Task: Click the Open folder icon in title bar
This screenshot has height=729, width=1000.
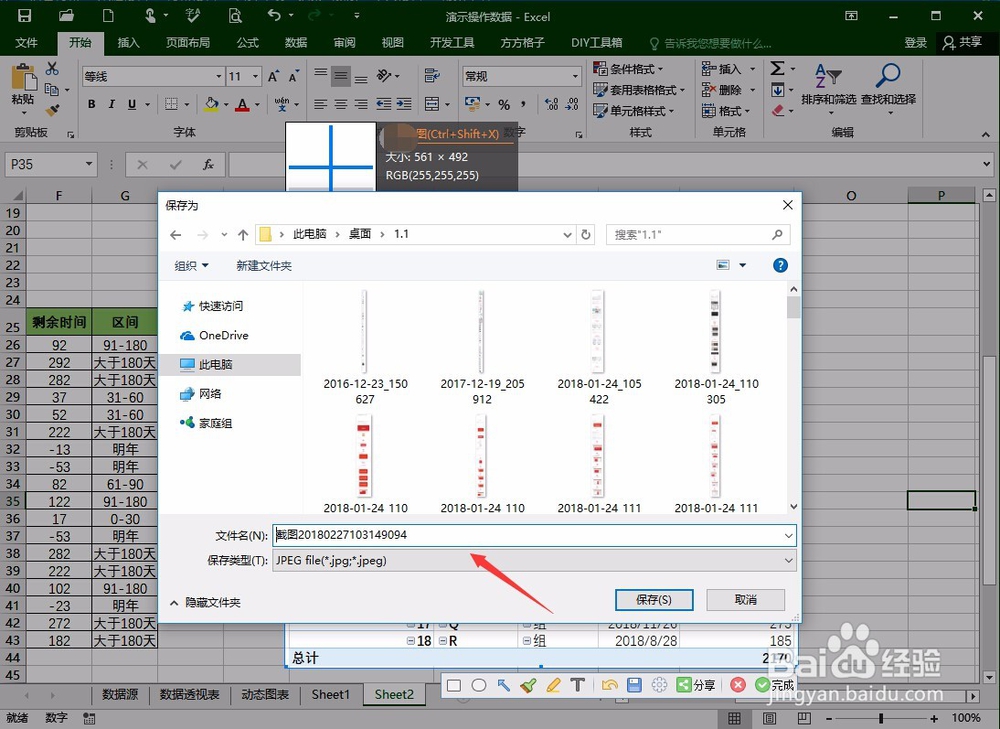Action: [x=66, y=15]
